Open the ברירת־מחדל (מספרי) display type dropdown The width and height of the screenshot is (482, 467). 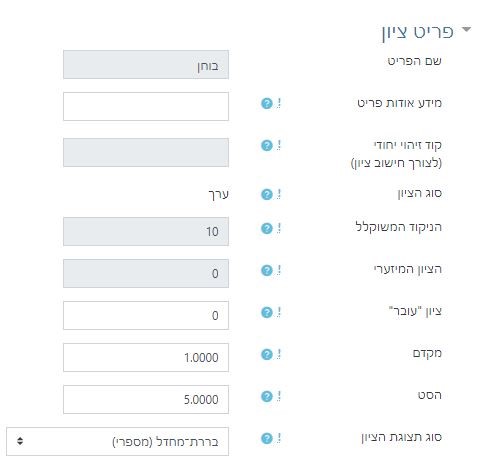coord(117,441)
